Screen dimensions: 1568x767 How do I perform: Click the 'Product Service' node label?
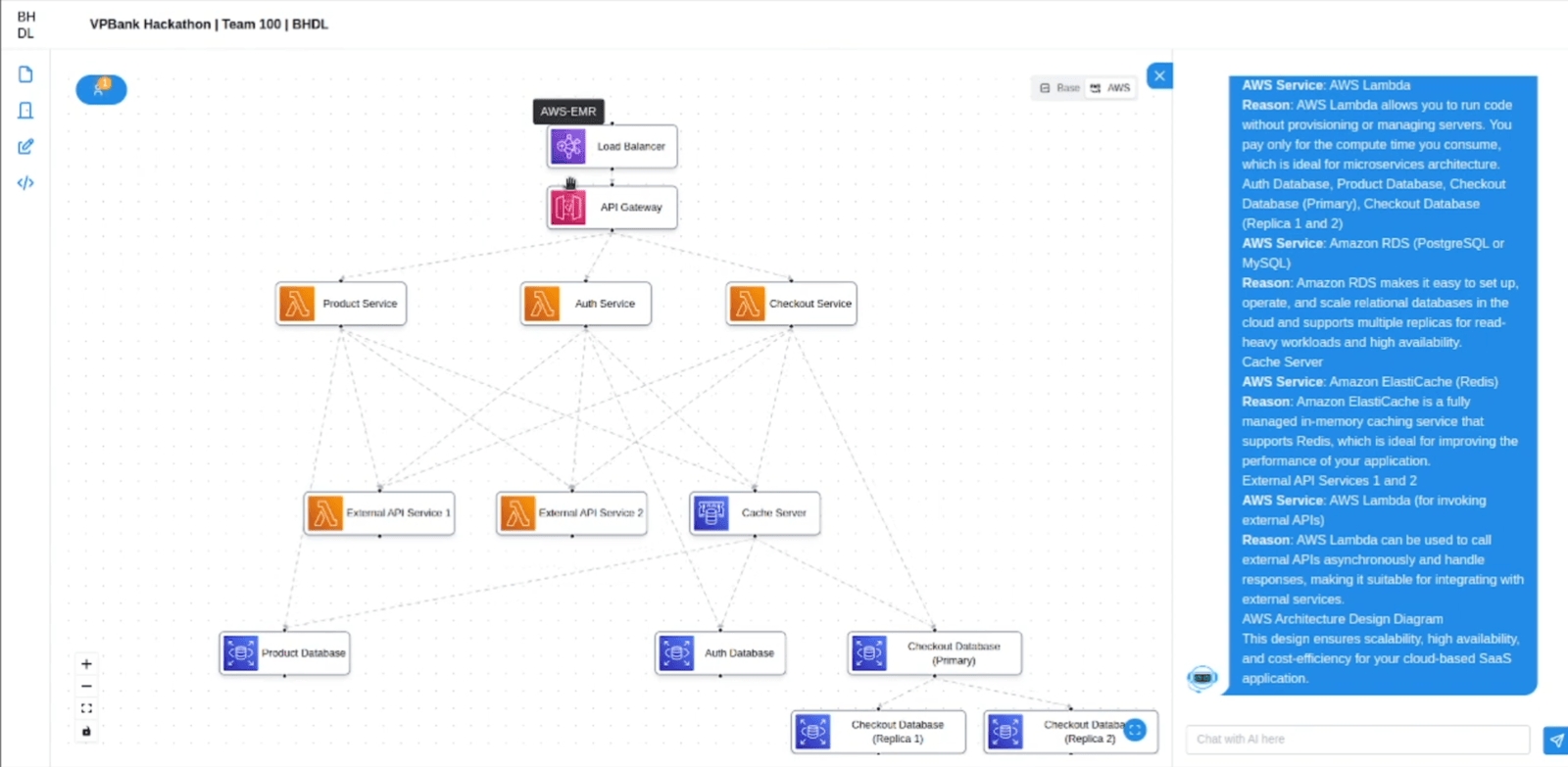(x=360, y=304)
